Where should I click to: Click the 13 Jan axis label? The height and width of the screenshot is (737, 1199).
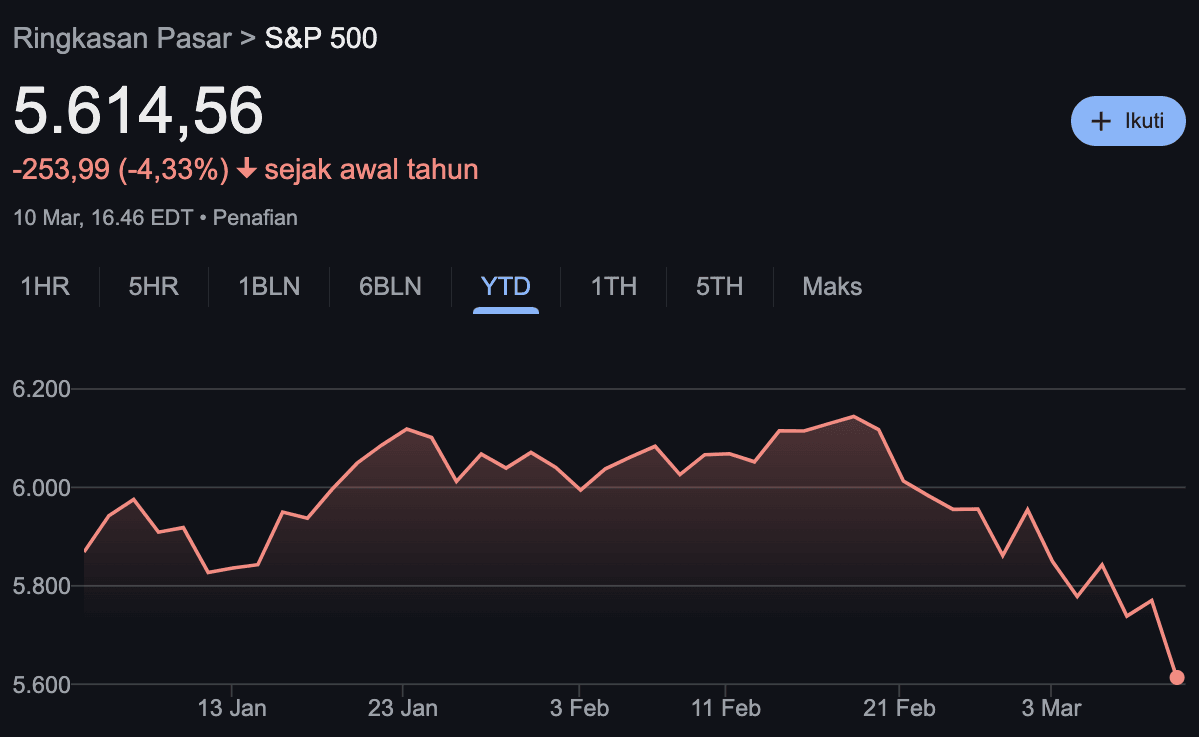click(x=231, y=707)
